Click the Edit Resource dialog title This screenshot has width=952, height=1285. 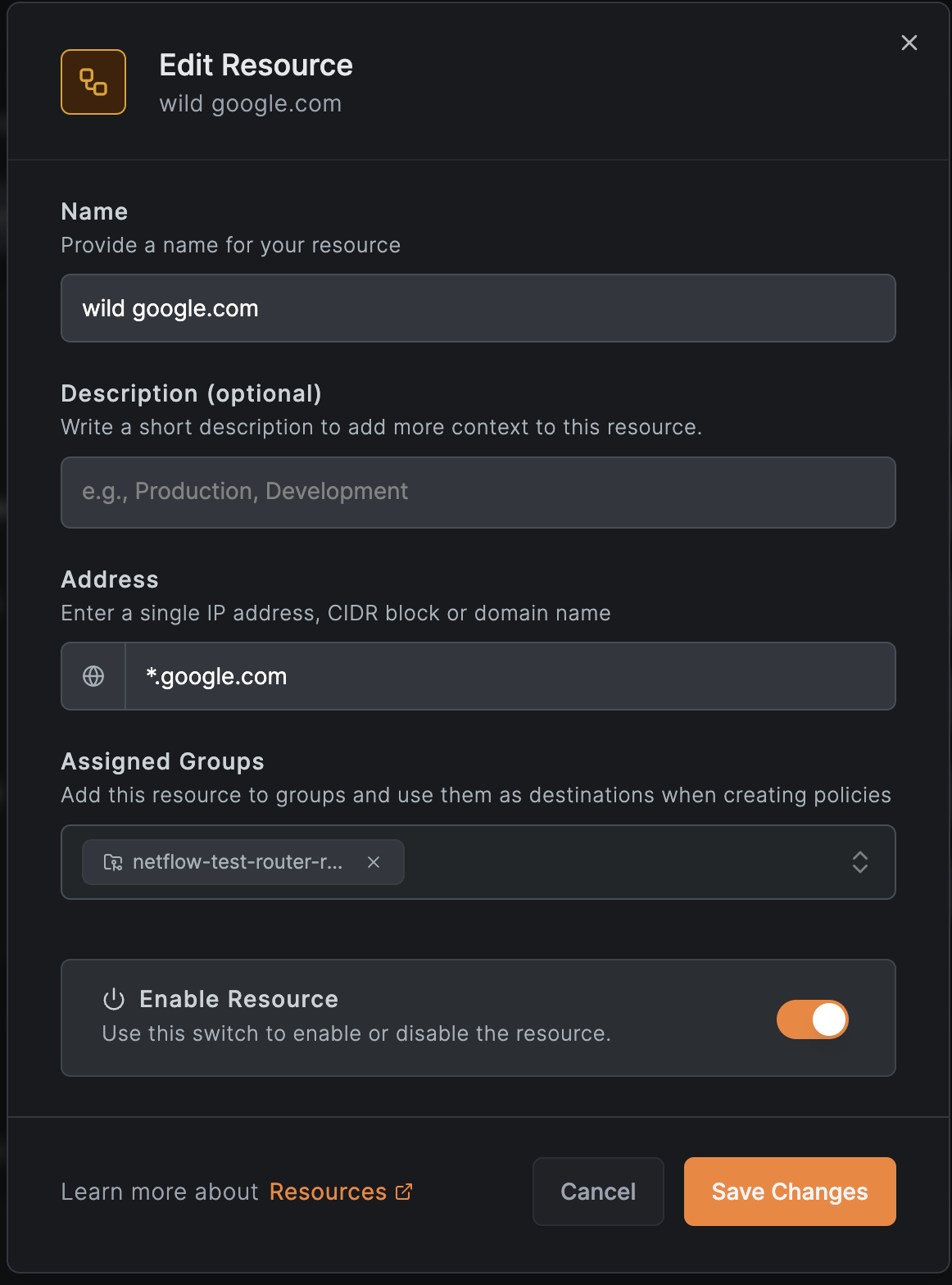coord(256,66)
